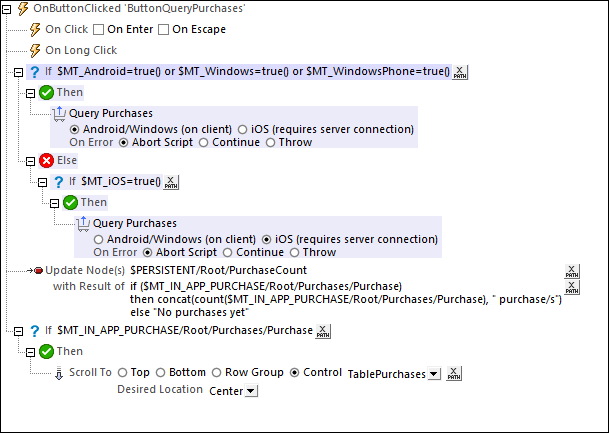Select the second Query Purchases action label
The width and height of the screenshot is (609, 433).
point(135,223)
